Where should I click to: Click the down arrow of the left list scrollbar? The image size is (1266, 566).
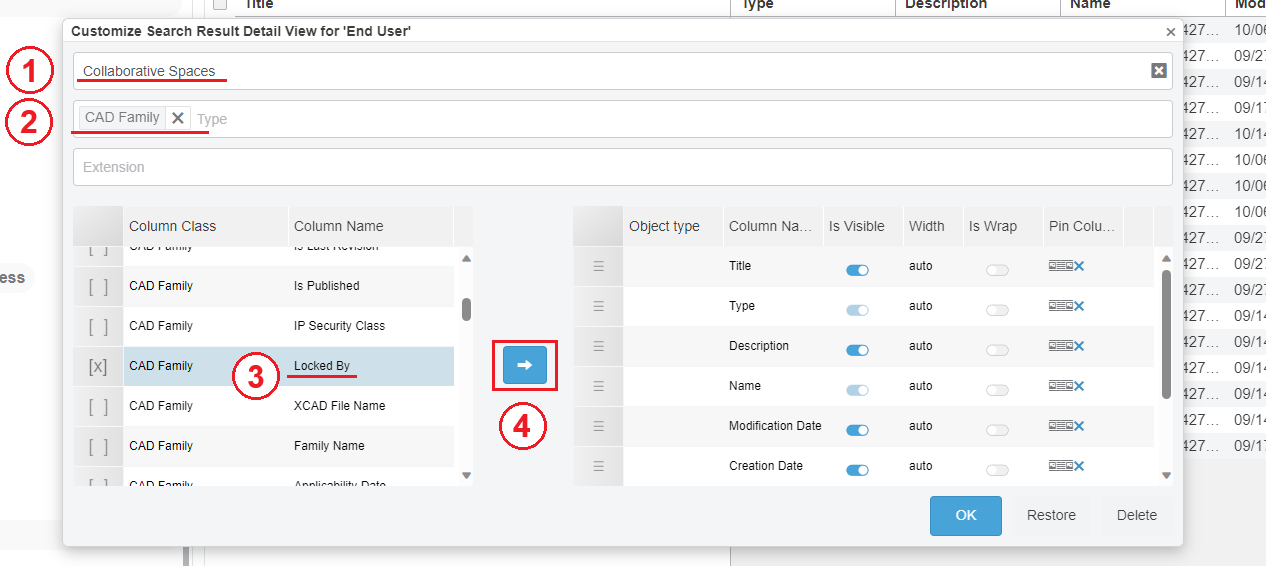466,475
